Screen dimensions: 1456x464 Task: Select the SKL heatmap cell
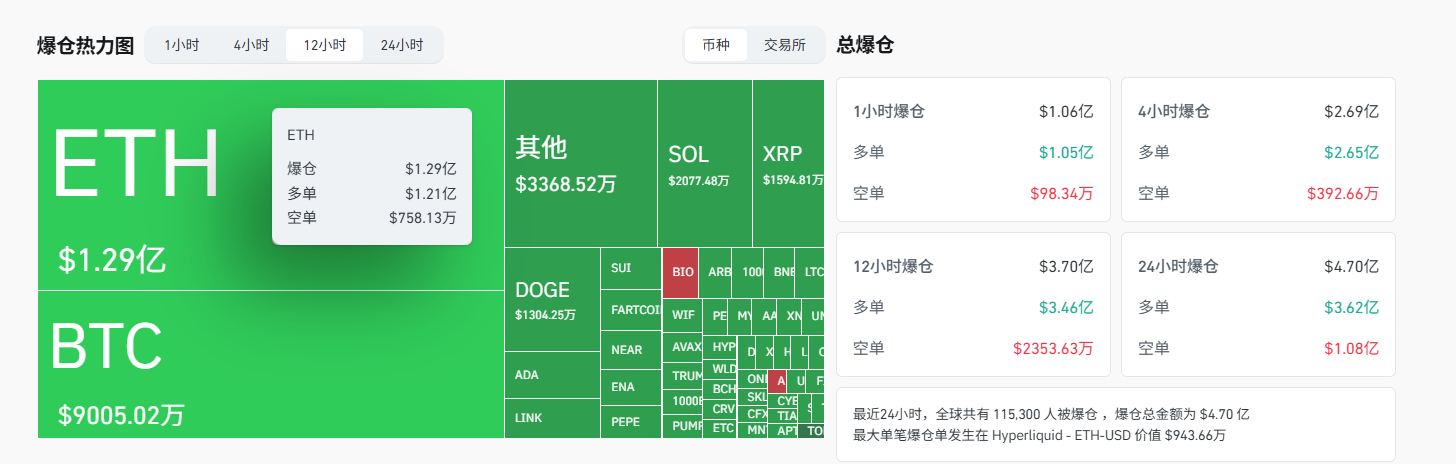752,397
